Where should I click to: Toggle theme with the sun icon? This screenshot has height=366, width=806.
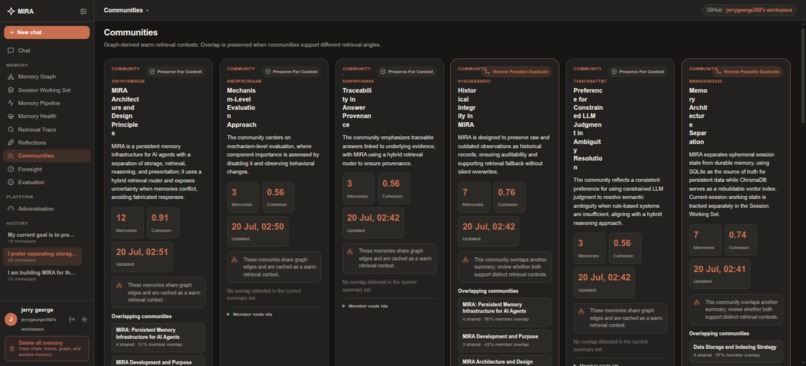(84, 319)
